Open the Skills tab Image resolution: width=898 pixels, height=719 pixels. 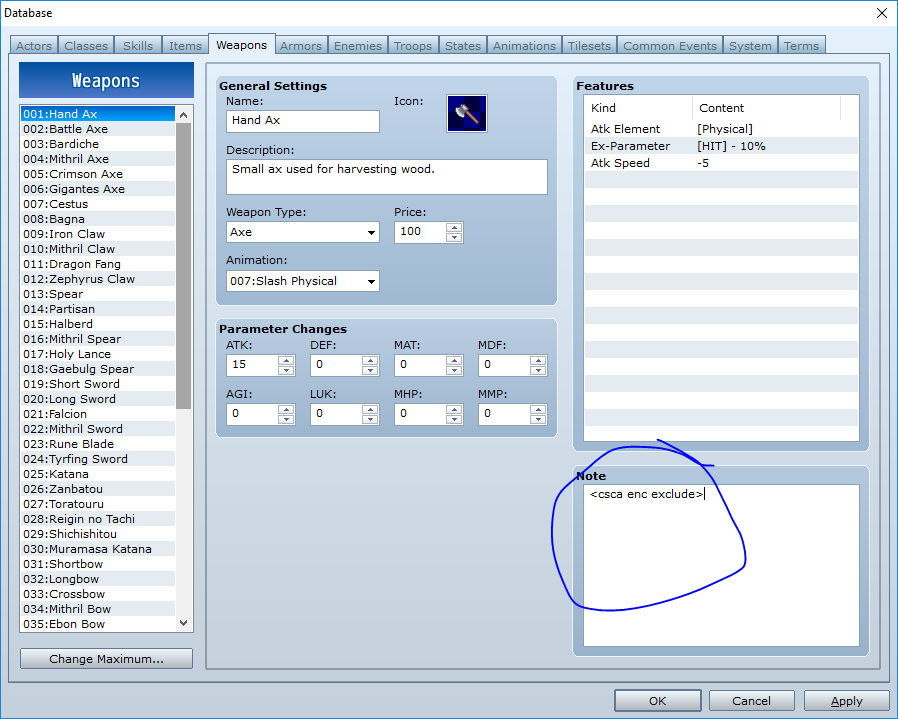click(138, 45)
